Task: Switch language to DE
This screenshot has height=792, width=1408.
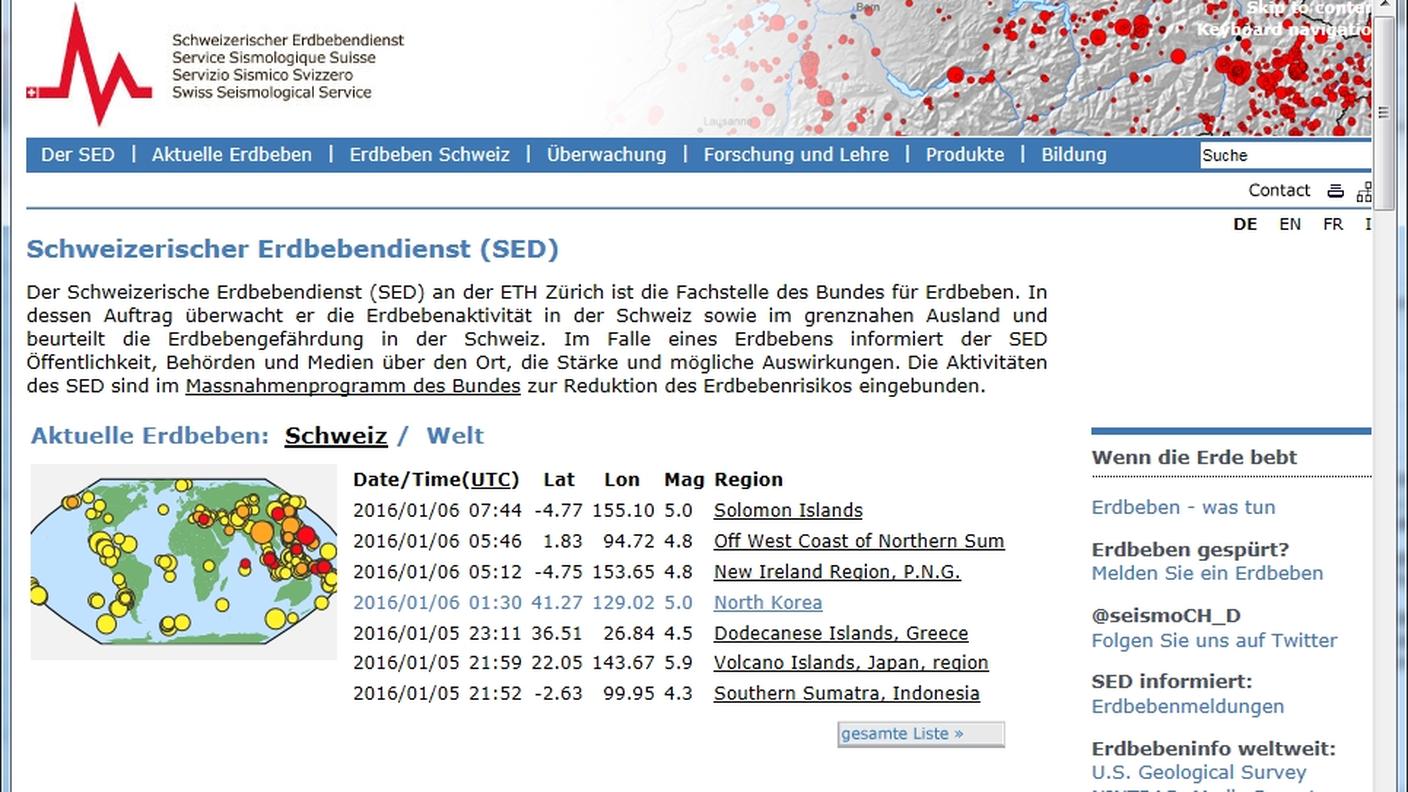Action: tap(1245, 224)
